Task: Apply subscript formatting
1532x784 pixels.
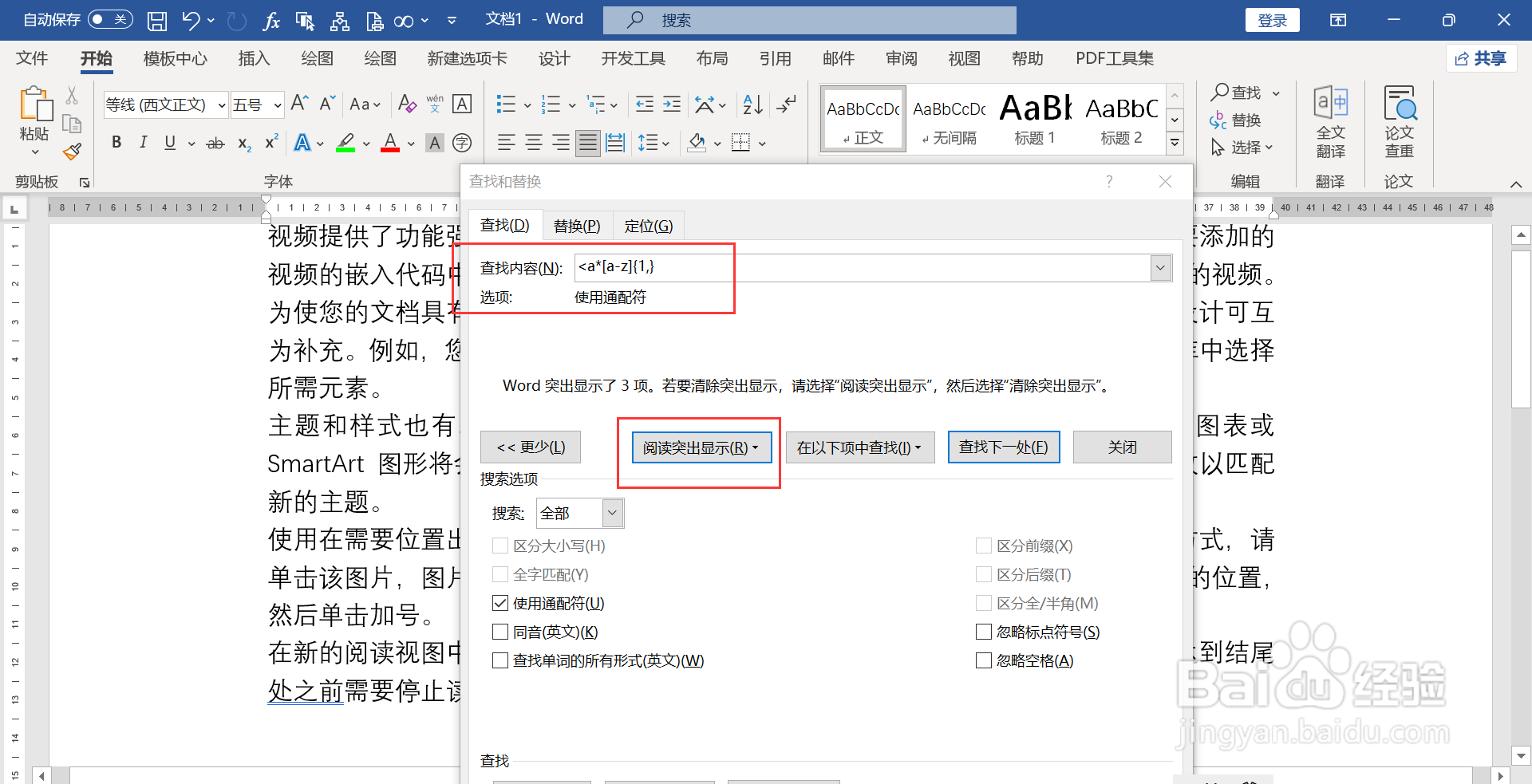Action: [243, 144]
